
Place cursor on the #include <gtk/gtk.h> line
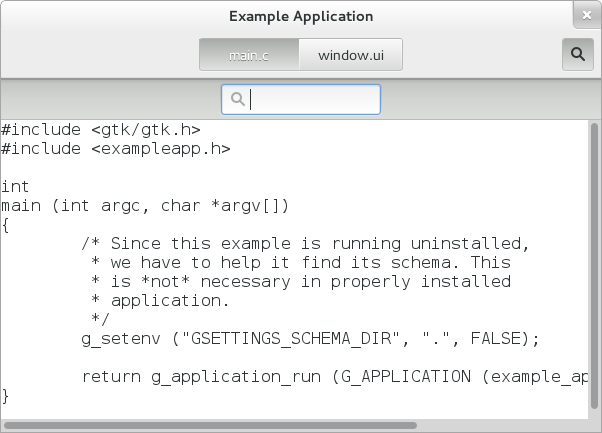point(100,129)
